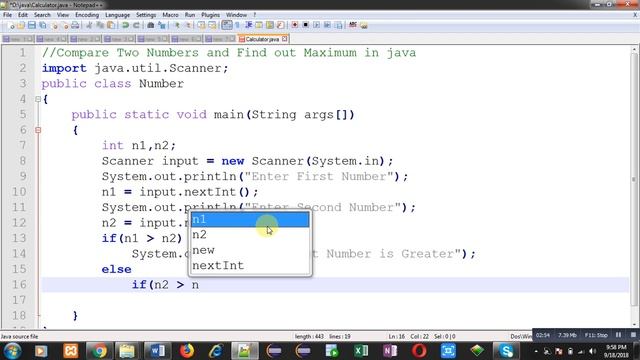This screenshot has width=640, height=360.
Task: Collapse the class block fold on line 4
Action: [38, 99]
